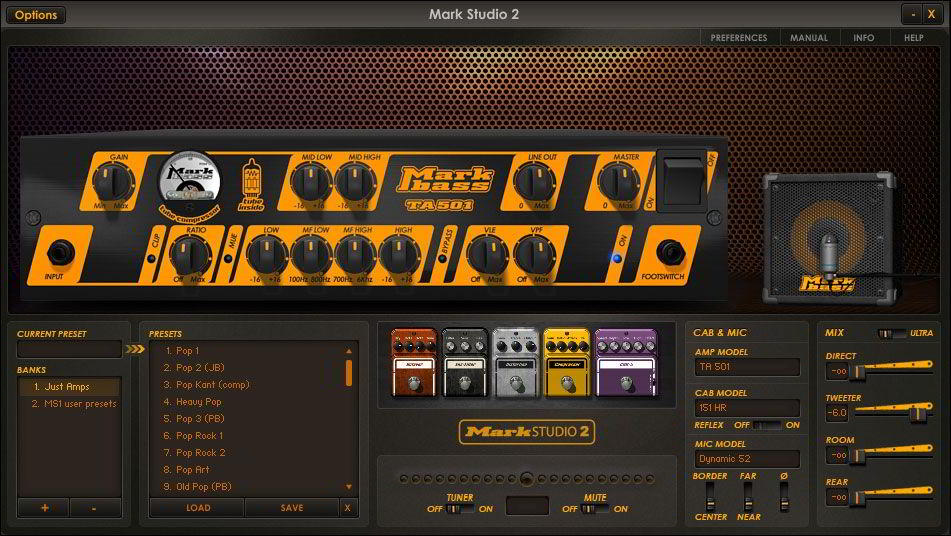The image size is (951, 536).
Task: Click the FOOTSWITCH jack socket
Action: pos(670,253)
